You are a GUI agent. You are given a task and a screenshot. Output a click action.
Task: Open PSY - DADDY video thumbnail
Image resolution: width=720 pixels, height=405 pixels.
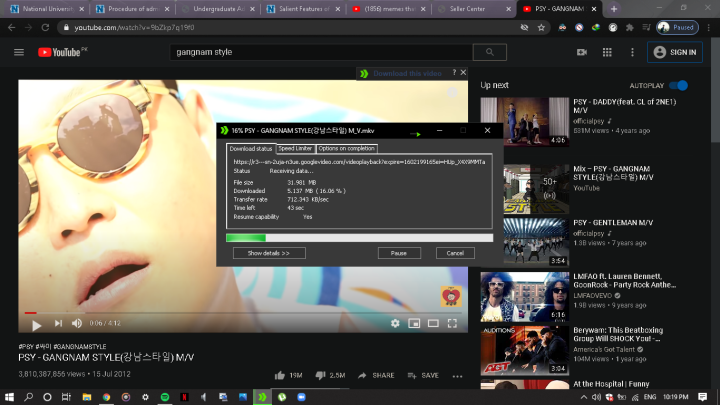pos(525,122)
